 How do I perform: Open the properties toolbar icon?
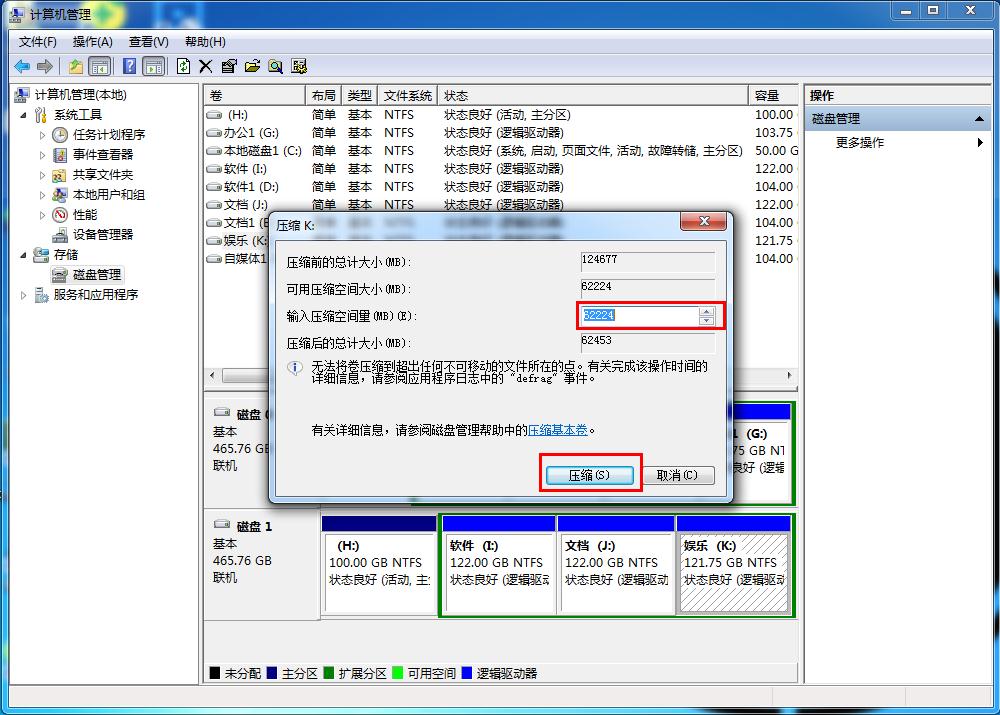pyautogui.click(x=229, y=66)
